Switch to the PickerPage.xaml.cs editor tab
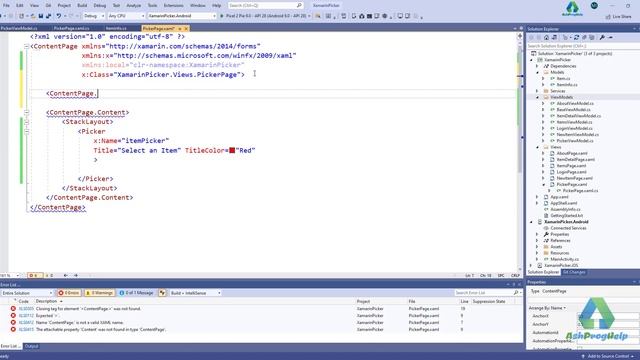Screen dimensions: 640x360 click(71, 29)
